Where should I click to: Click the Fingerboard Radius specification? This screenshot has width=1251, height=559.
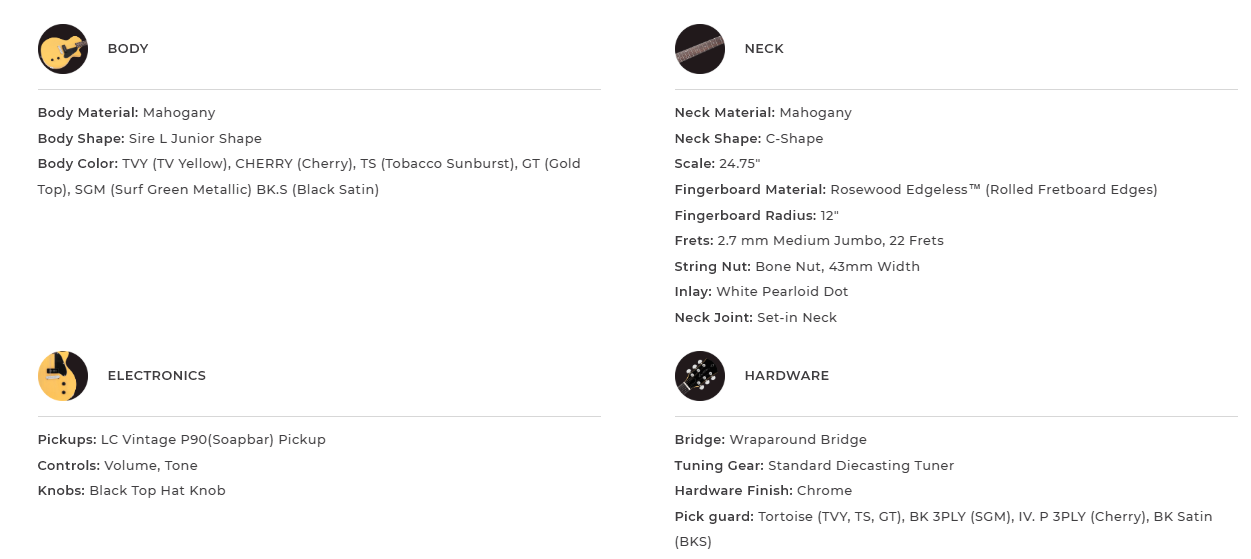[x=756, y=216]
